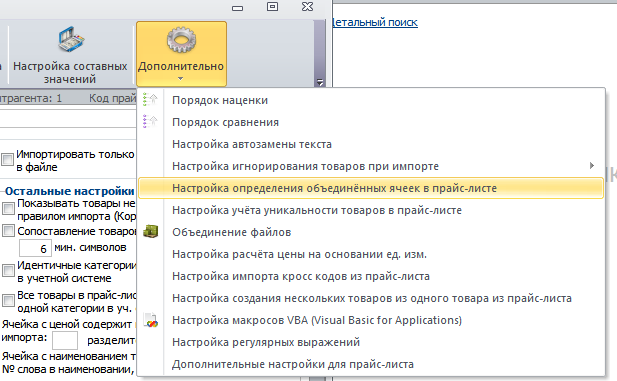Open Настройка создания нескольких товаров из одного

pos(371,298)
